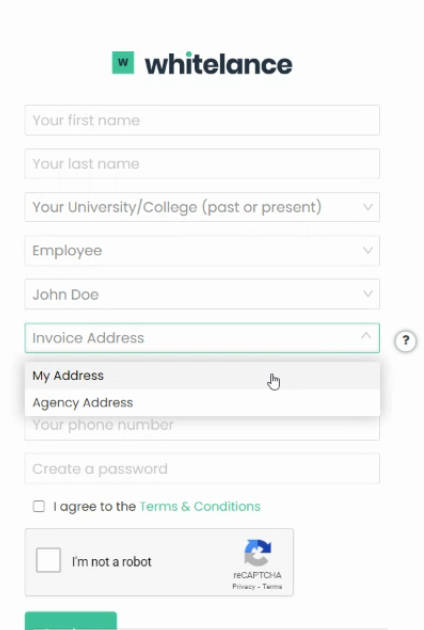The image size is (424, 630).
Task: Click the Your phone number field
Action: (202, 427)
